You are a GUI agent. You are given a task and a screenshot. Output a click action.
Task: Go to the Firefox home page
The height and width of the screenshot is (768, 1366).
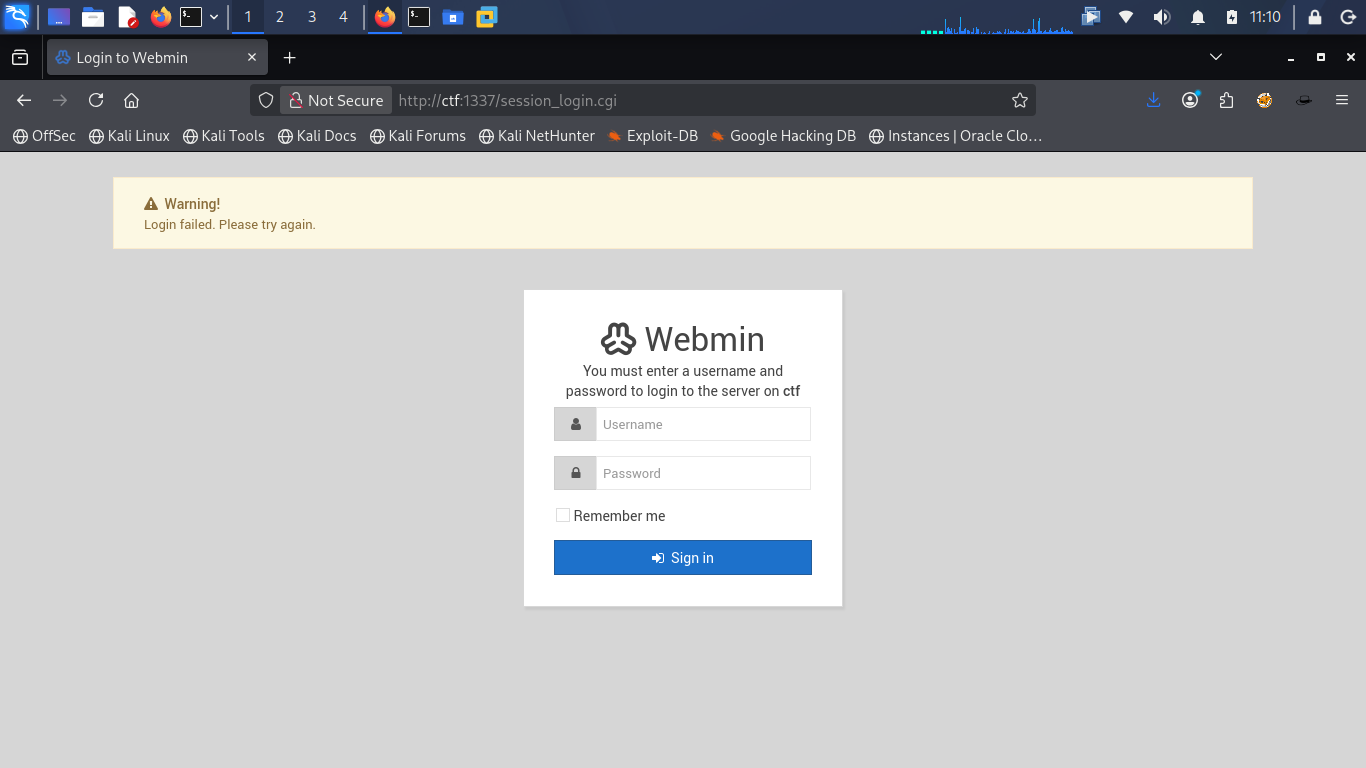pyautogui.click(x=131, y=100)
